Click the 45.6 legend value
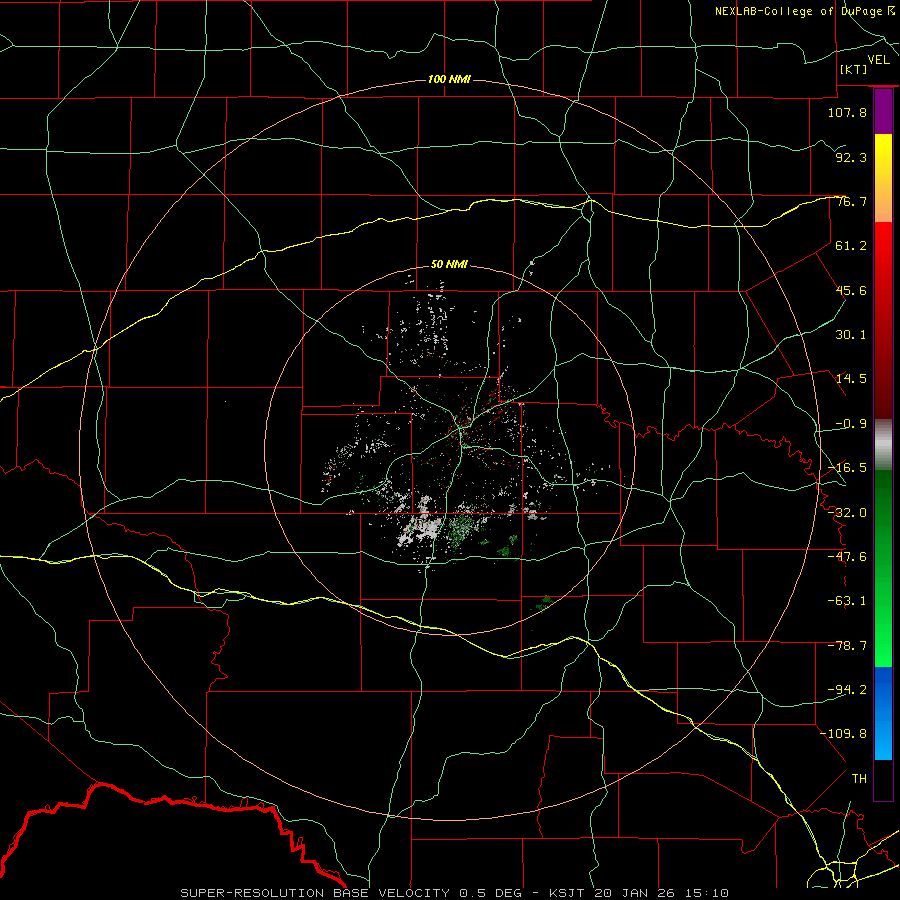 coord(851,290)
